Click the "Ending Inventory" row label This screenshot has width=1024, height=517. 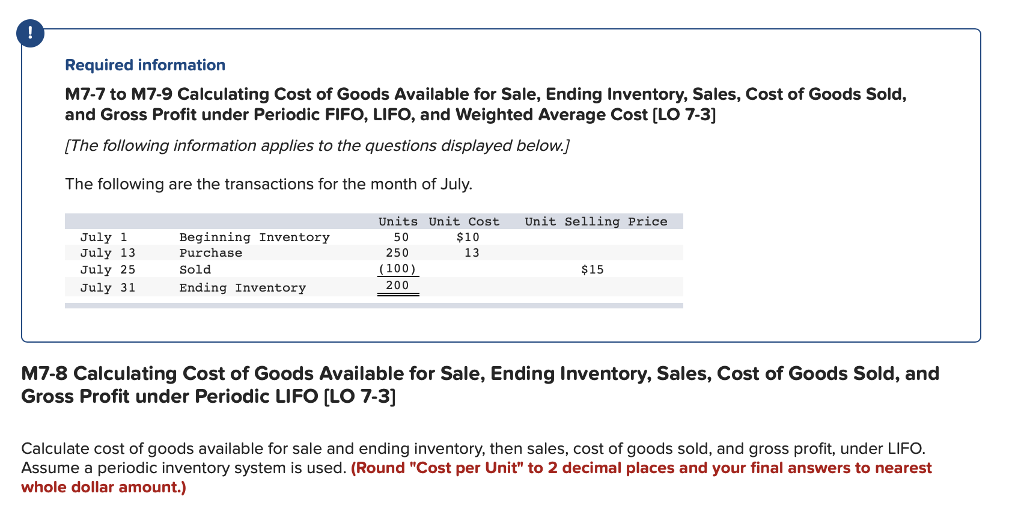242,288
